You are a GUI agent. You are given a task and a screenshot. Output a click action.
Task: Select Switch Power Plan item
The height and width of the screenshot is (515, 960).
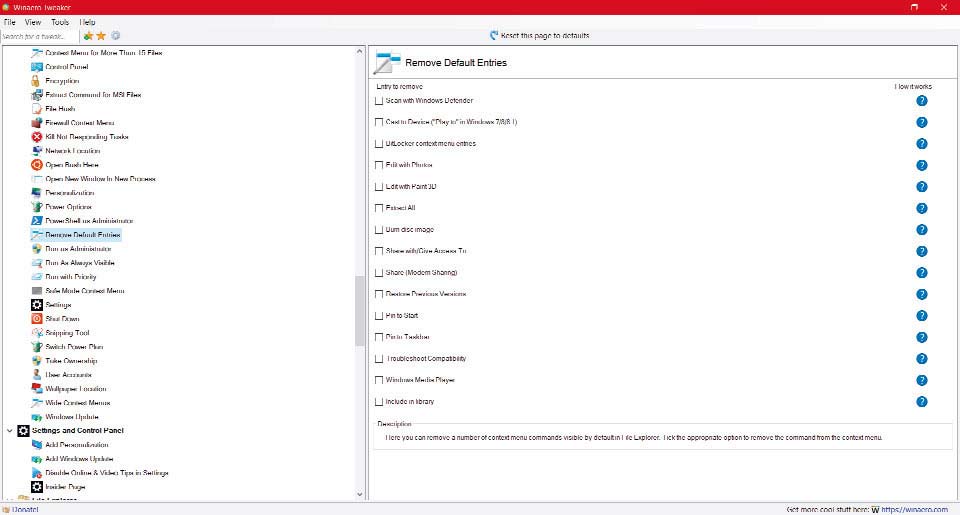(74, 347)
